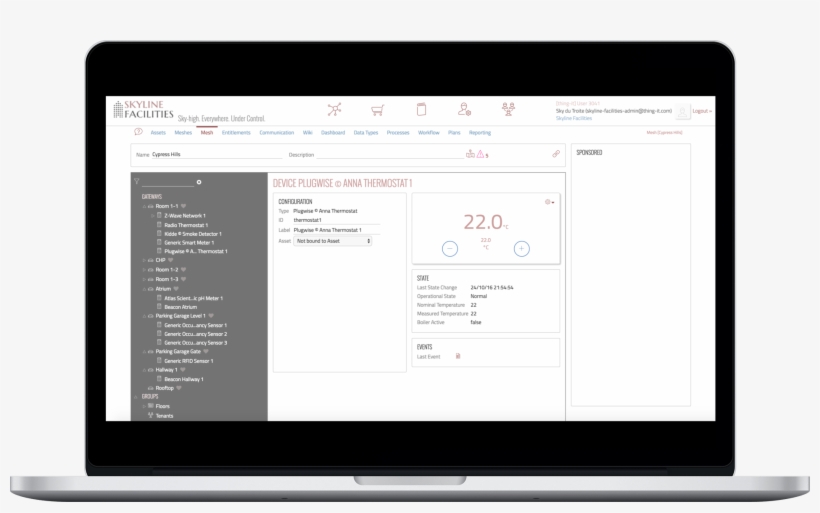The width and height of the screenshot is (820, 513).
Task: Click the Logout link
Action: [x=702, y=111]
